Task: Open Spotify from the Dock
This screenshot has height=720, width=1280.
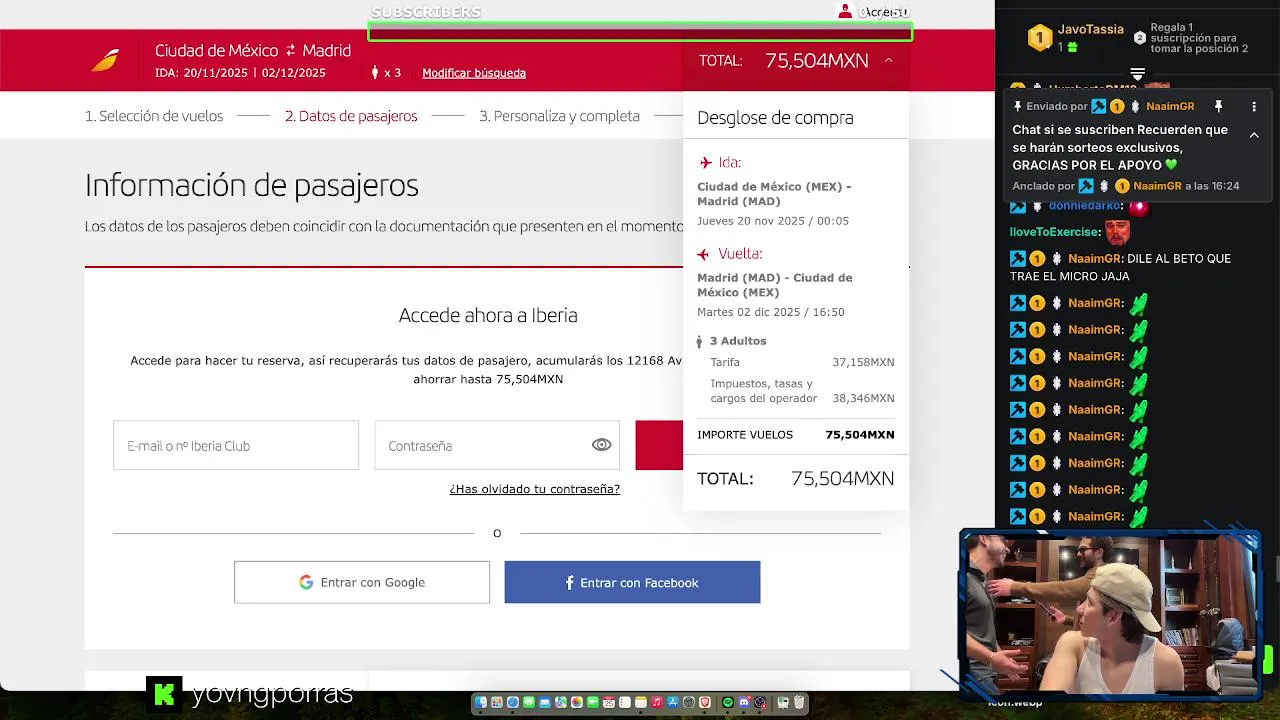Action: click(728, 702)
